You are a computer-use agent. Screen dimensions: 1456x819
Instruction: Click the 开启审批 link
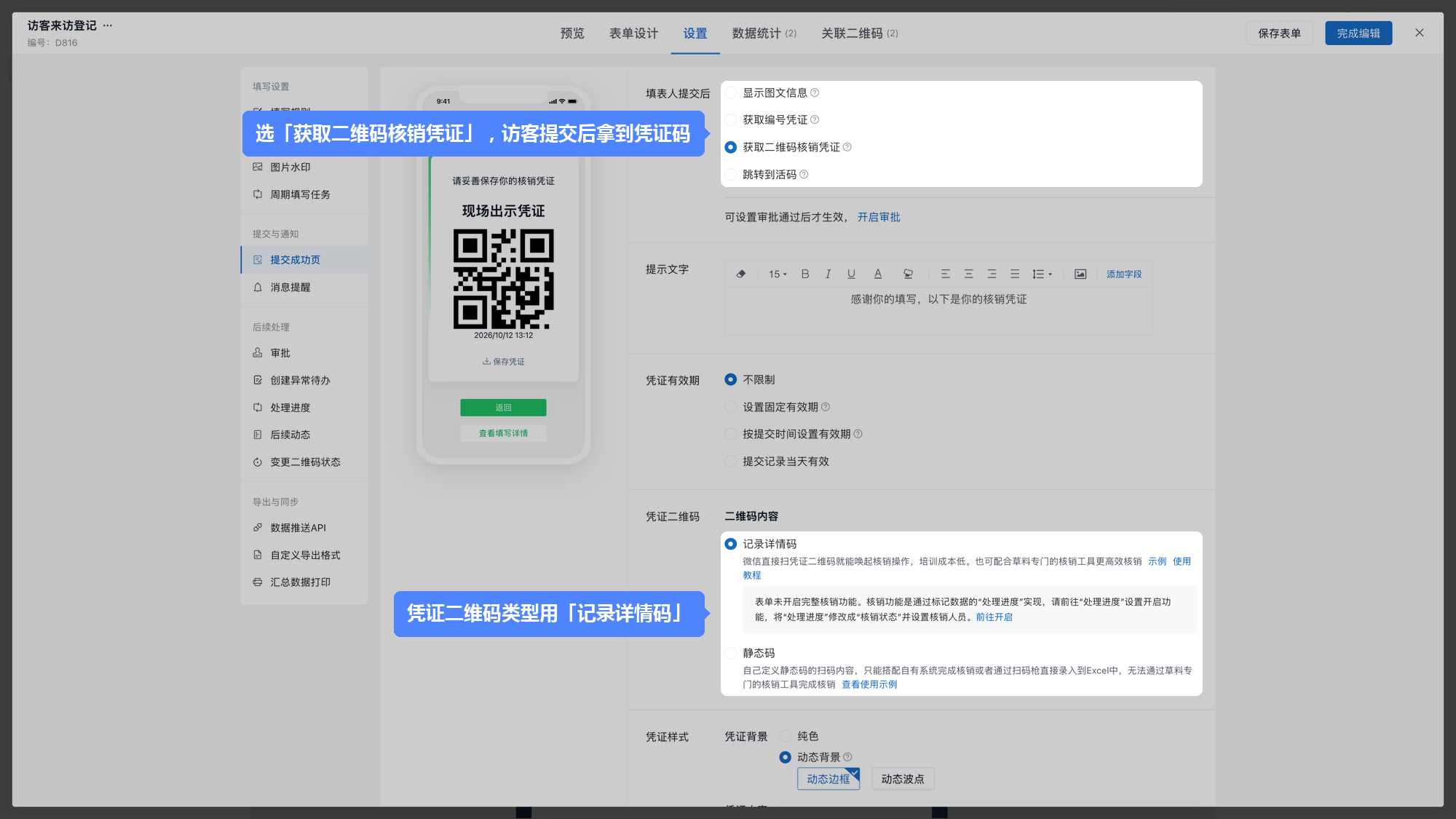click(x=879, y=218)
